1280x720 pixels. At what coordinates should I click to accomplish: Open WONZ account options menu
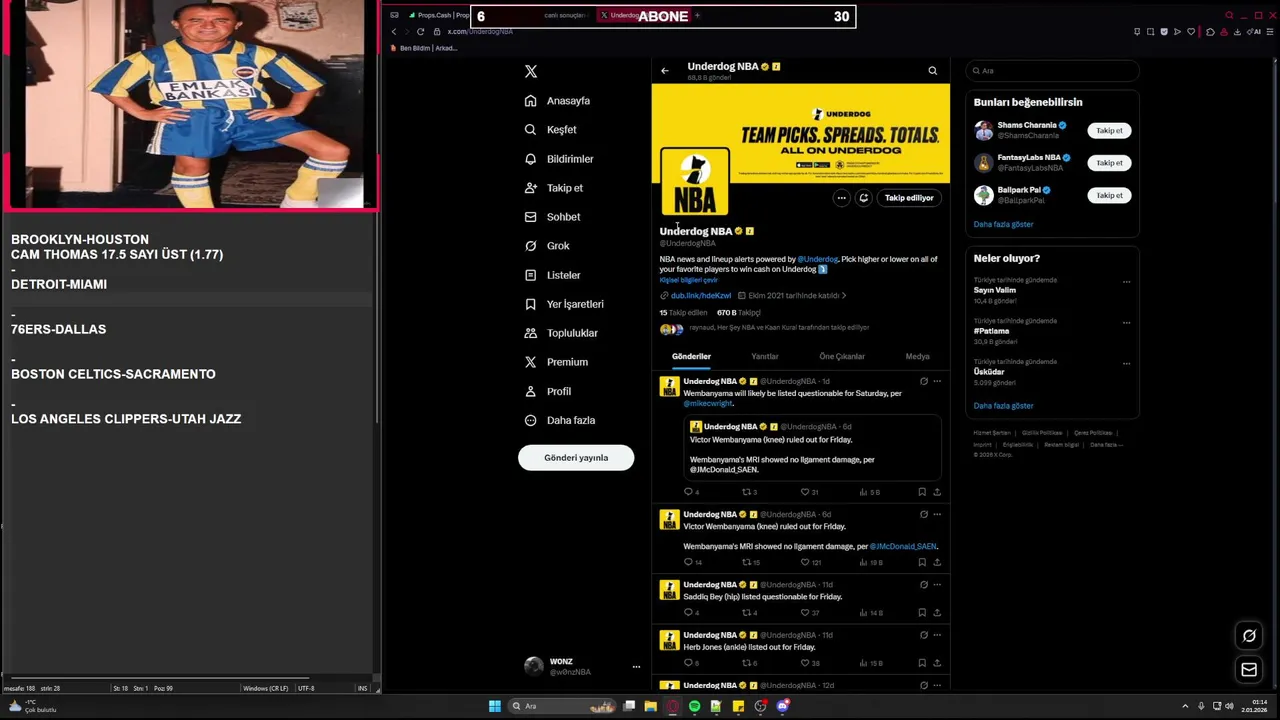(636, 667)
